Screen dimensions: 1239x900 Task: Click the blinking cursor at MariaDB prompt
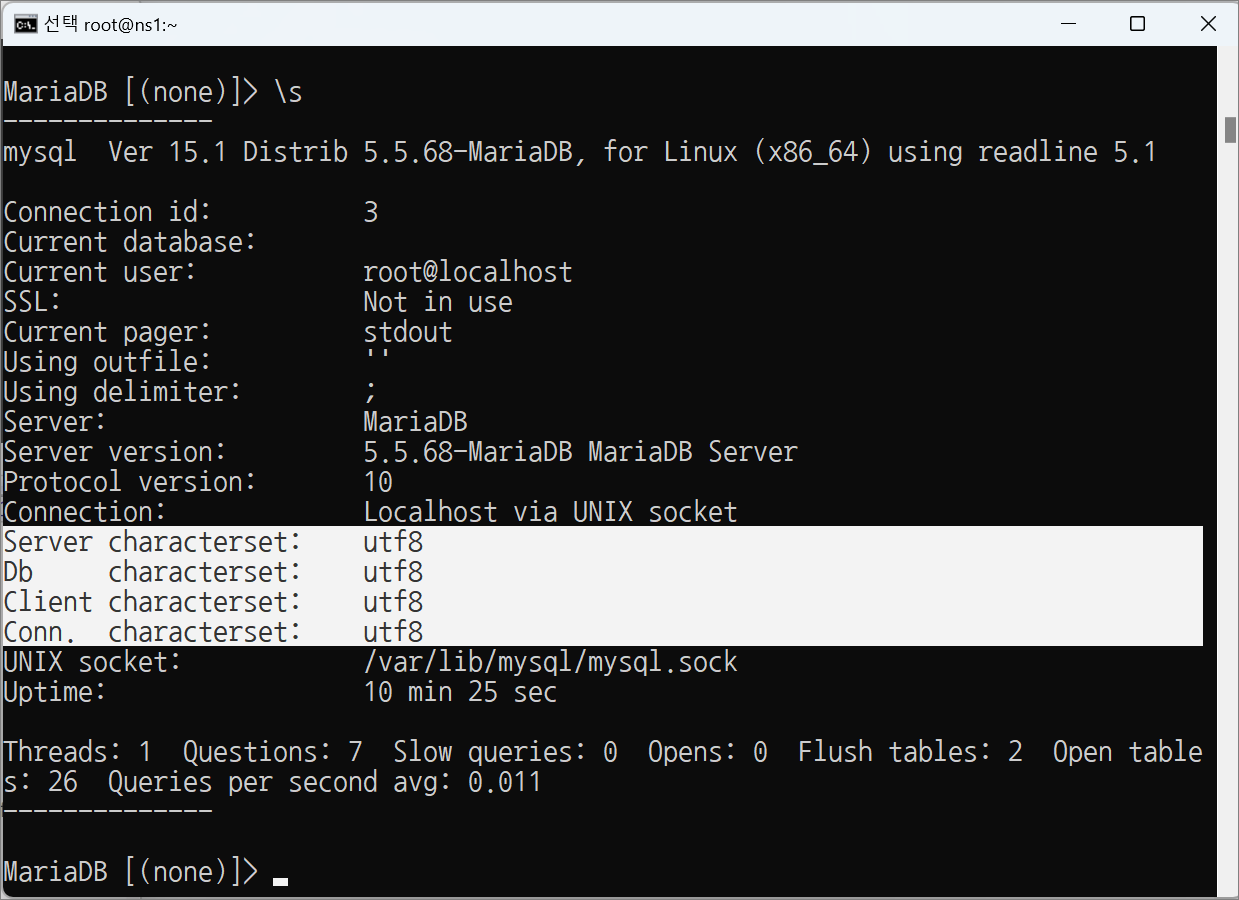[280, 881]
